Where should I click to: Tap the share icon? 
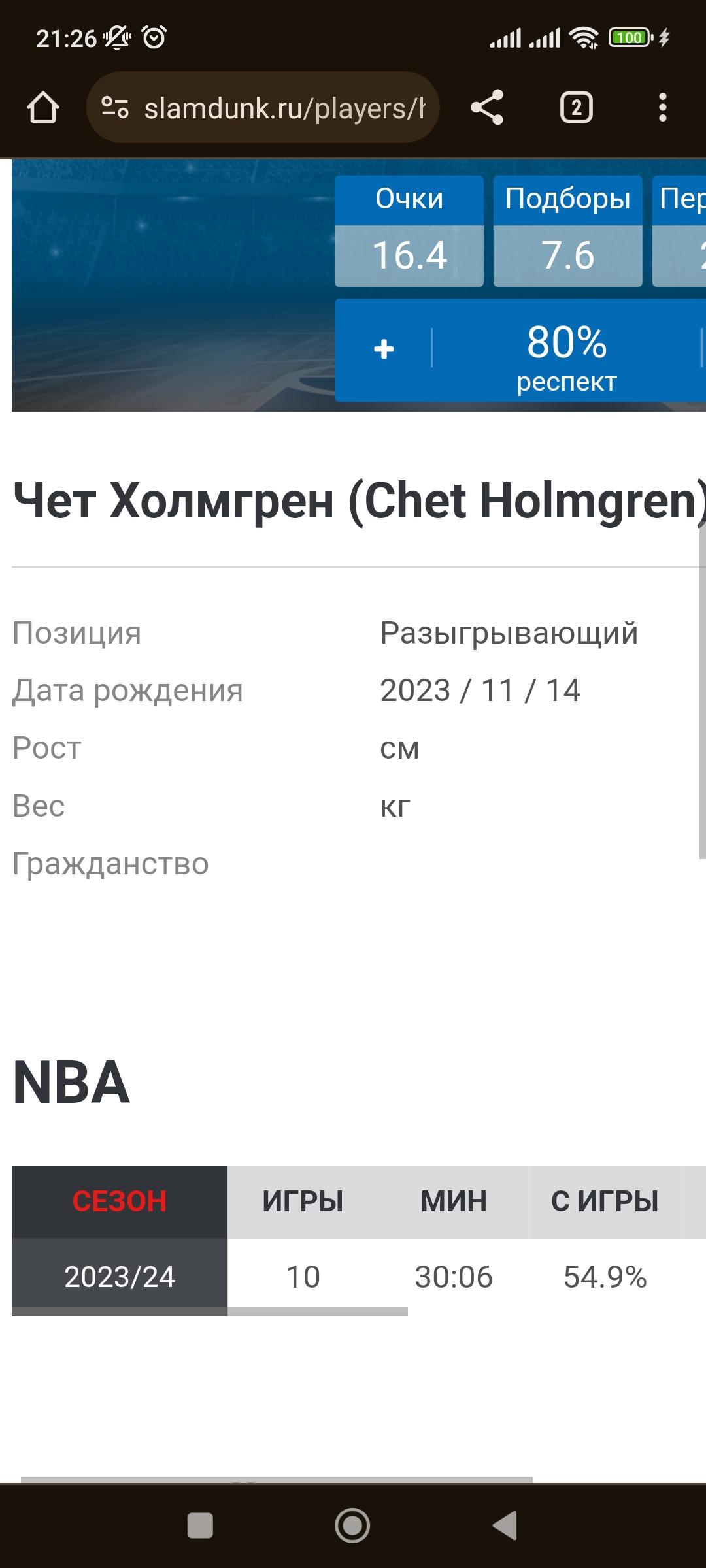click(487, 108)
